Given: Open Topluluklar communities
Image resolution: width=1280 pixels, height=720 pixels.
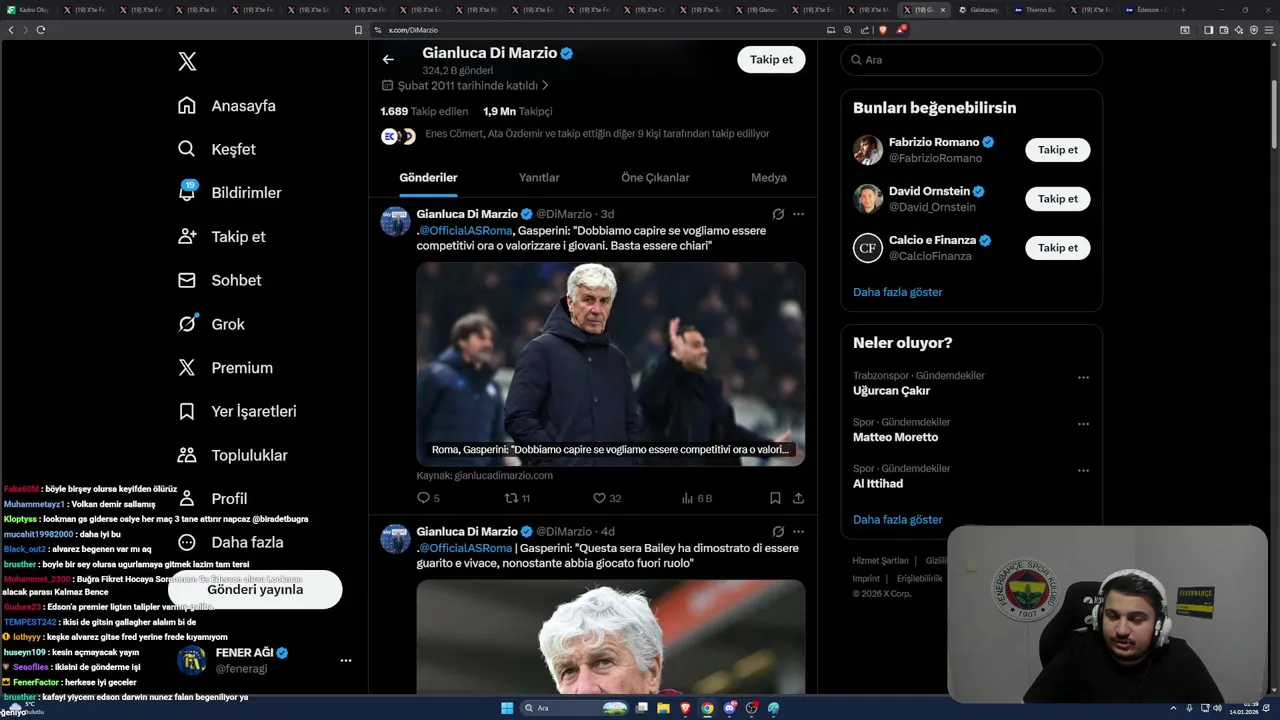Looking at the screenshot, I should pos(232,455).
